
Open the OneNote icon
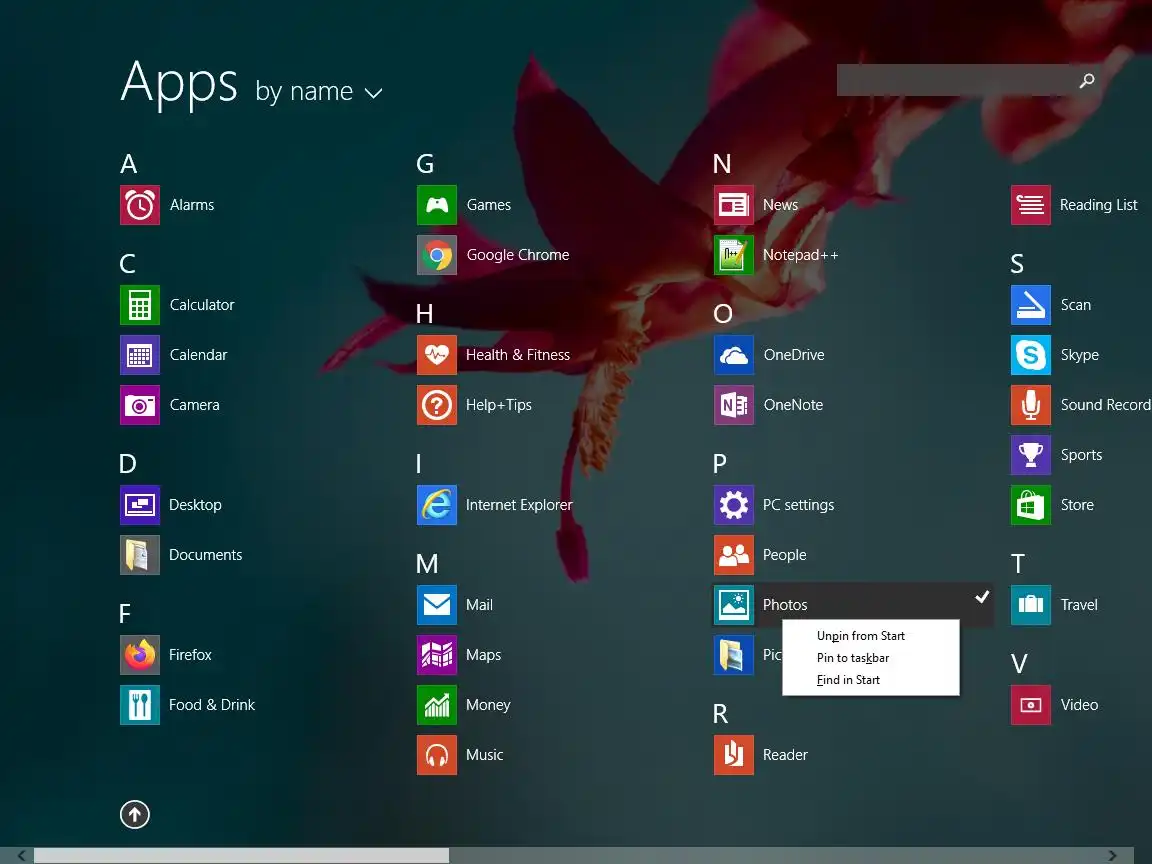(733, 405)
